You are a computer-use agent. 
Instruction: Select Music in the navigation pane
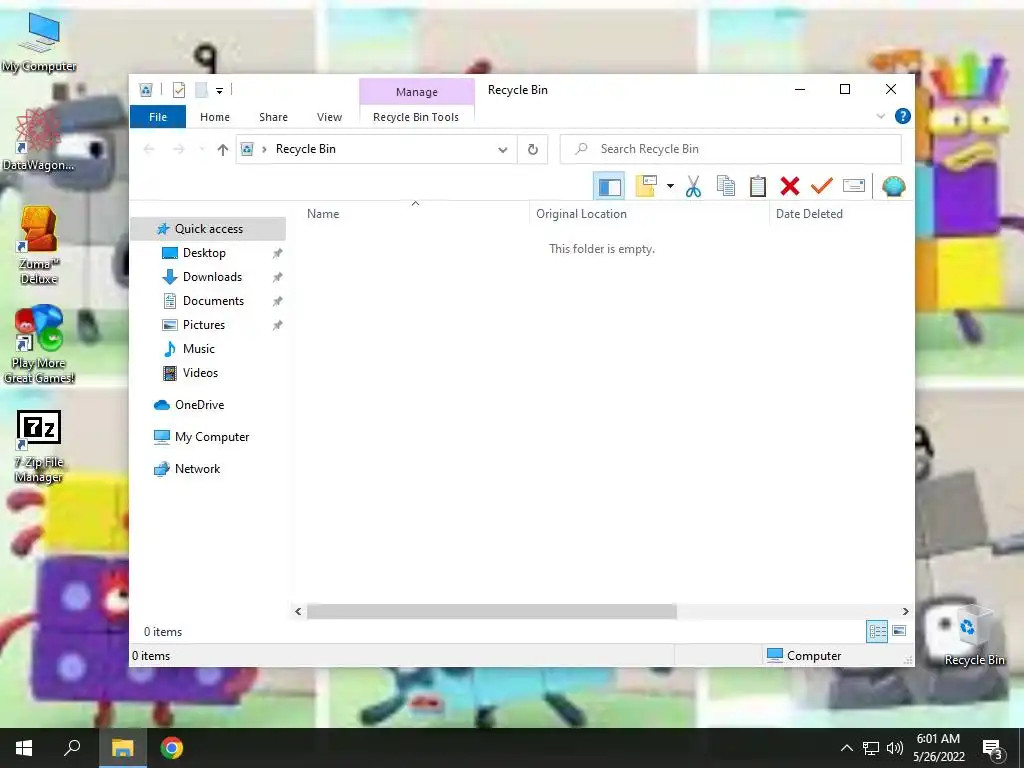click(x=198, y=349)
